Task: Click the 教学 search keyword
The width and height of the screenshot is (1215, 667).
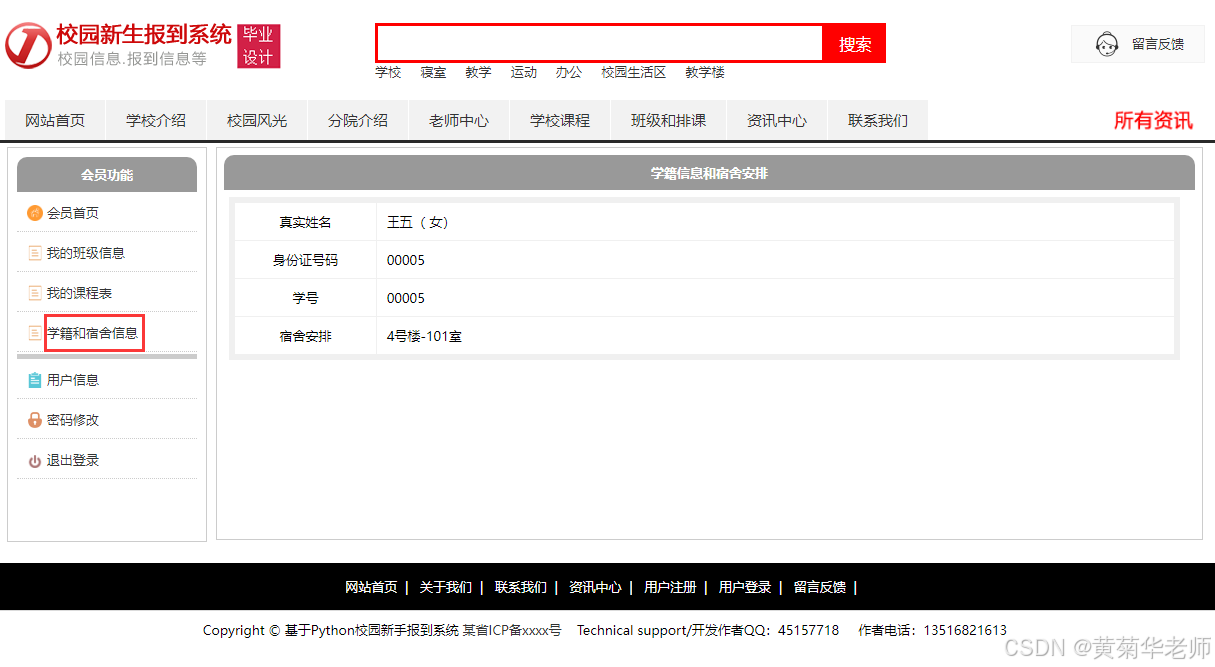Action: [x=478, y=72]
